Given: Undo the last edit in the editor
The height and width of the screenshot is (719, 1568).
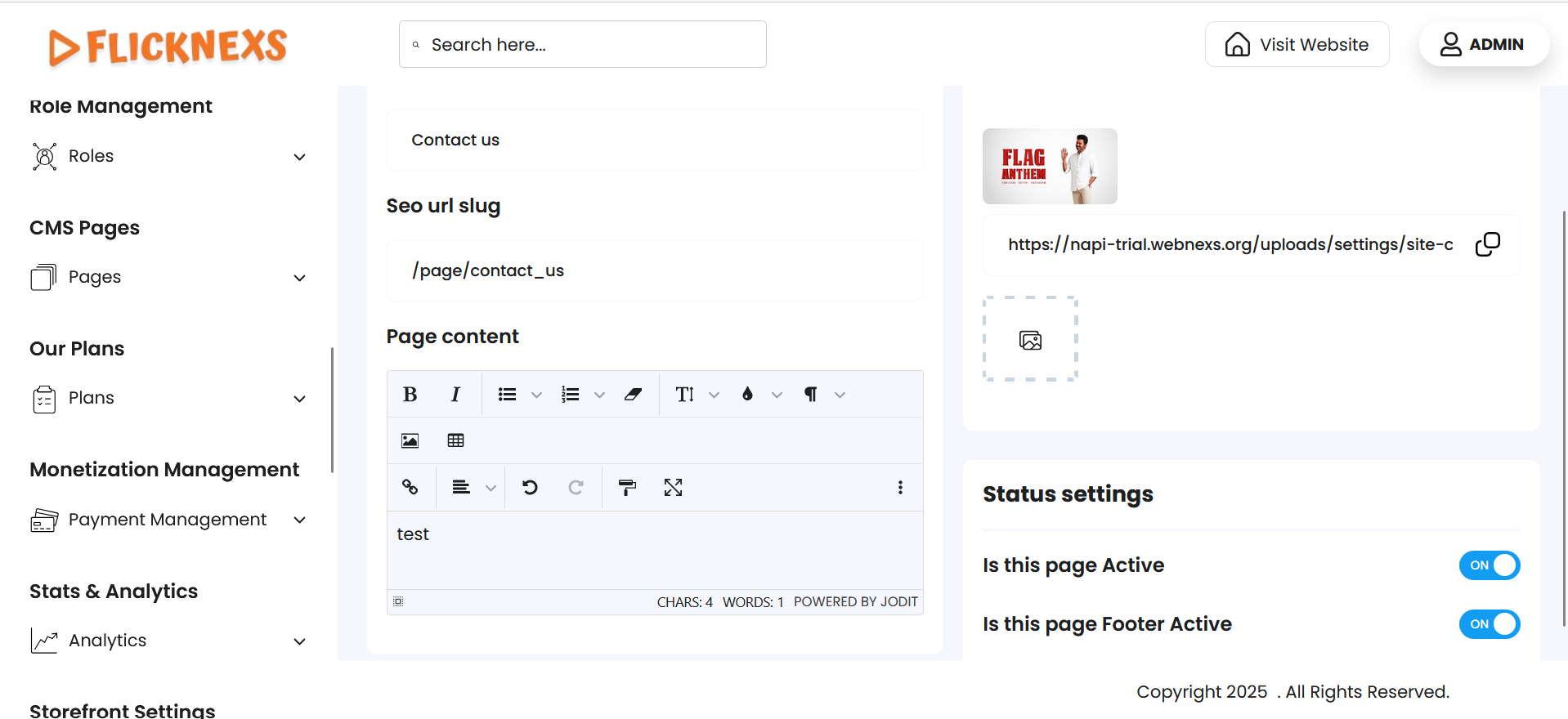Looking at the screenshot, I should (x=530, y=488).
